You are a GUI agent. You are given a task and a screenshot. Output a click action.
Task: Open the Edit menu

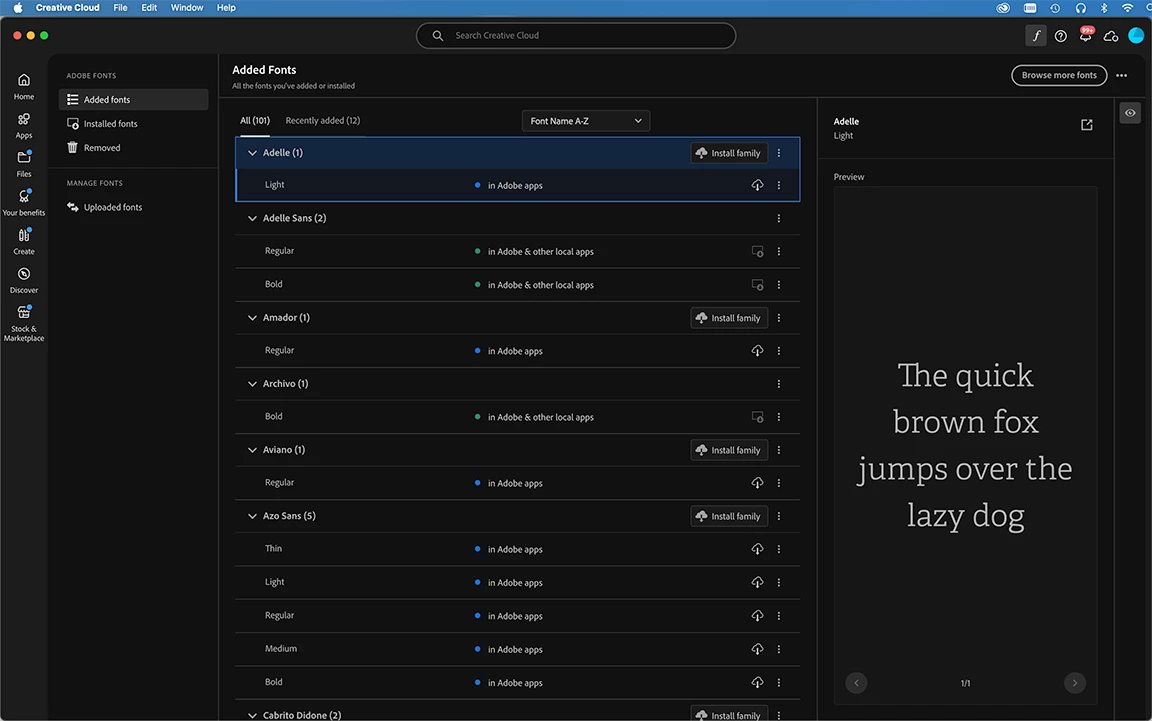click(149, 7)
